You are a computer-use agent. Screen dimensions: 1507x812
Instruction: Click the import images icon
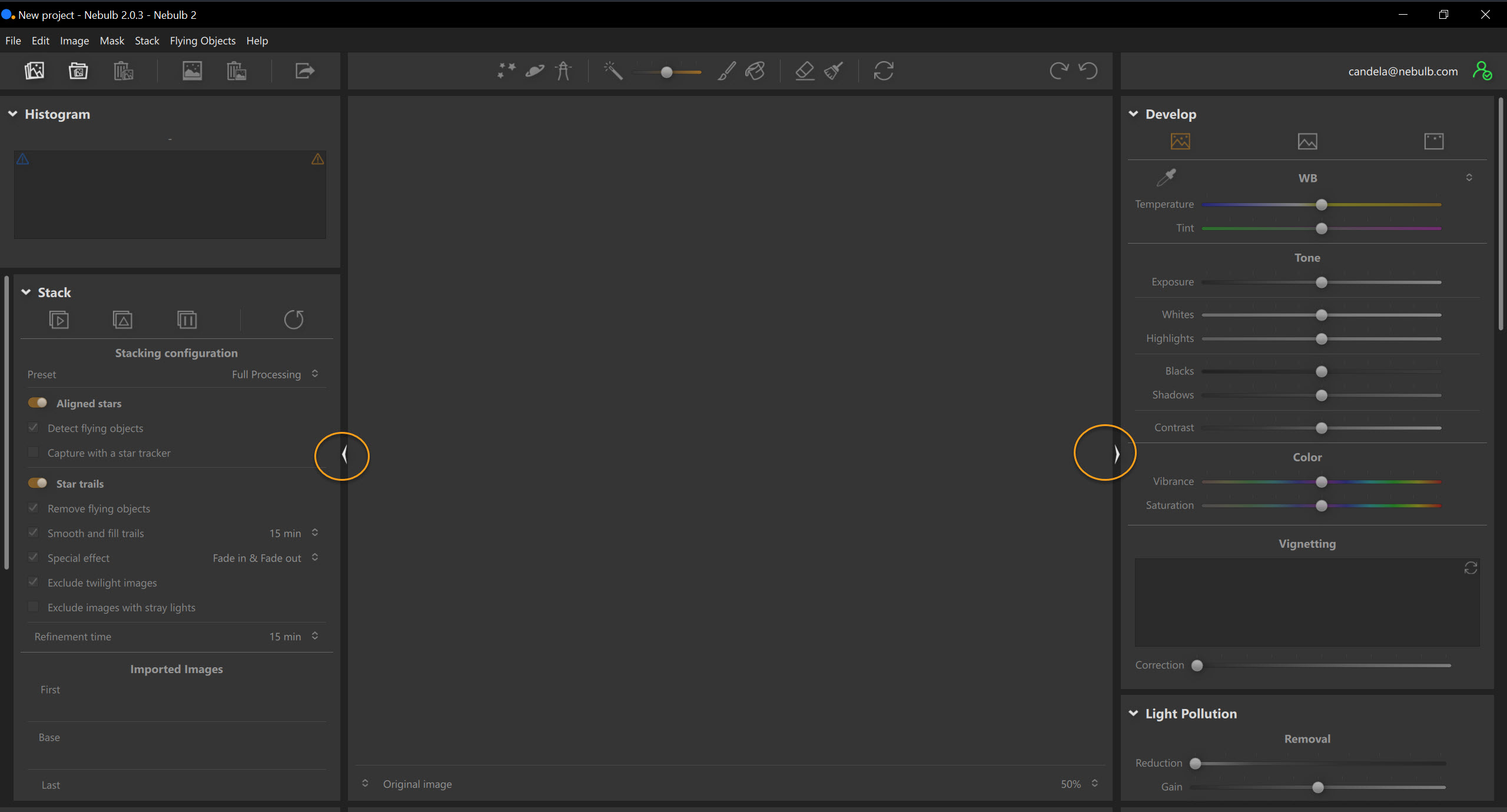(x=34, y=71)
